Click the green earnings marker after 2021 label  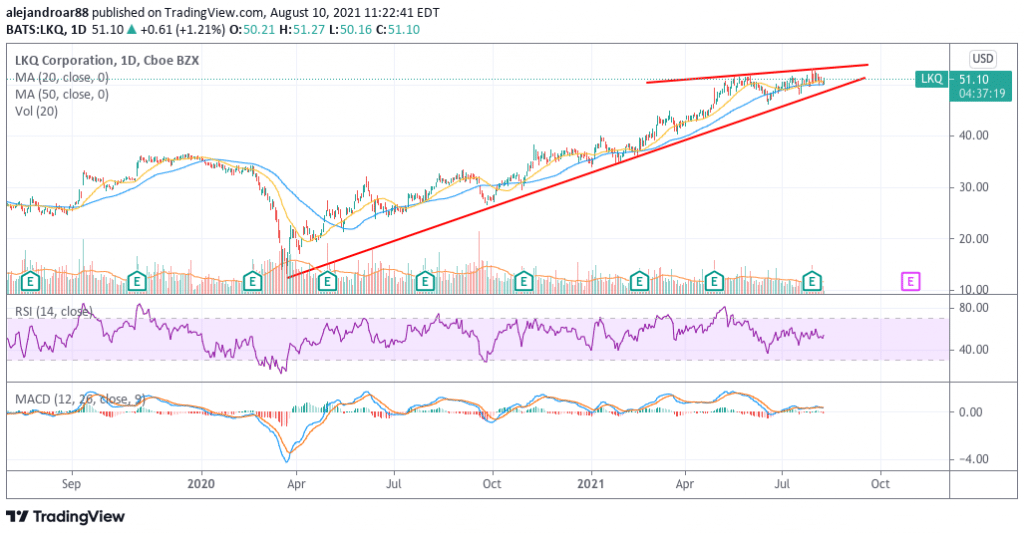point(639,282)
